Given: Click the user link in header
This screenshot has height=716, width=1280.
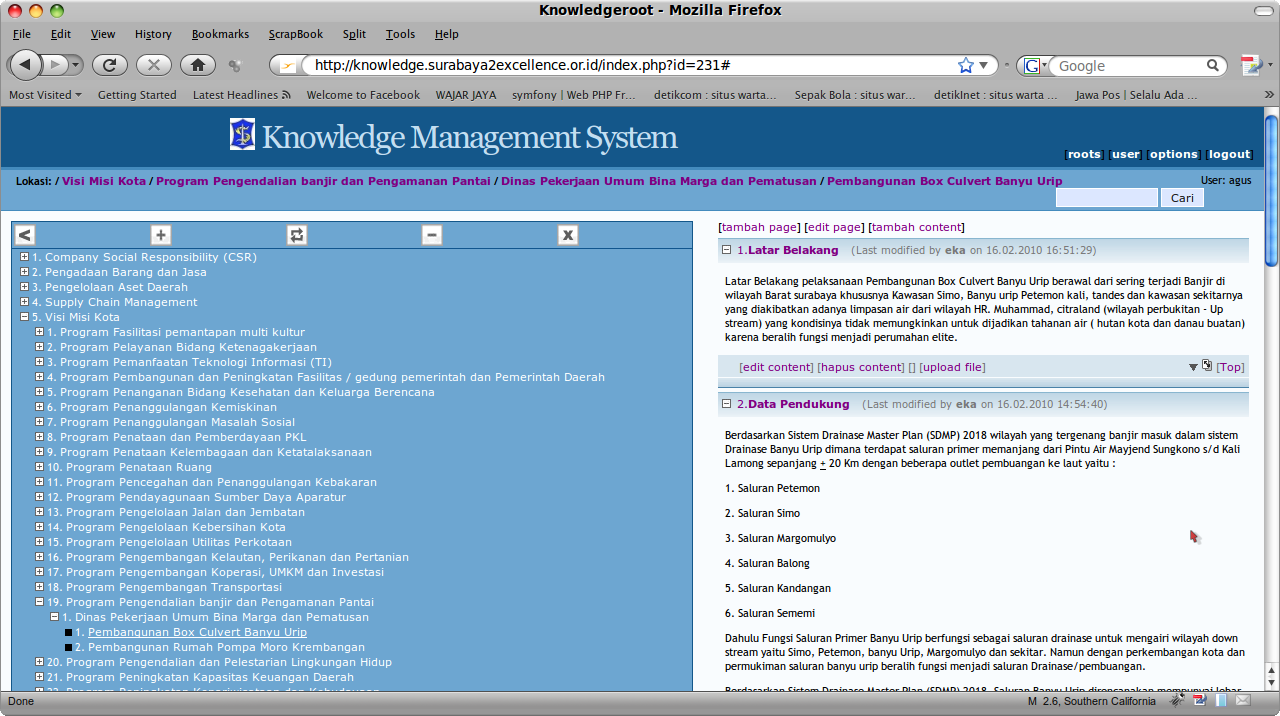Looking at the screenshot, I should (1126, 154).
